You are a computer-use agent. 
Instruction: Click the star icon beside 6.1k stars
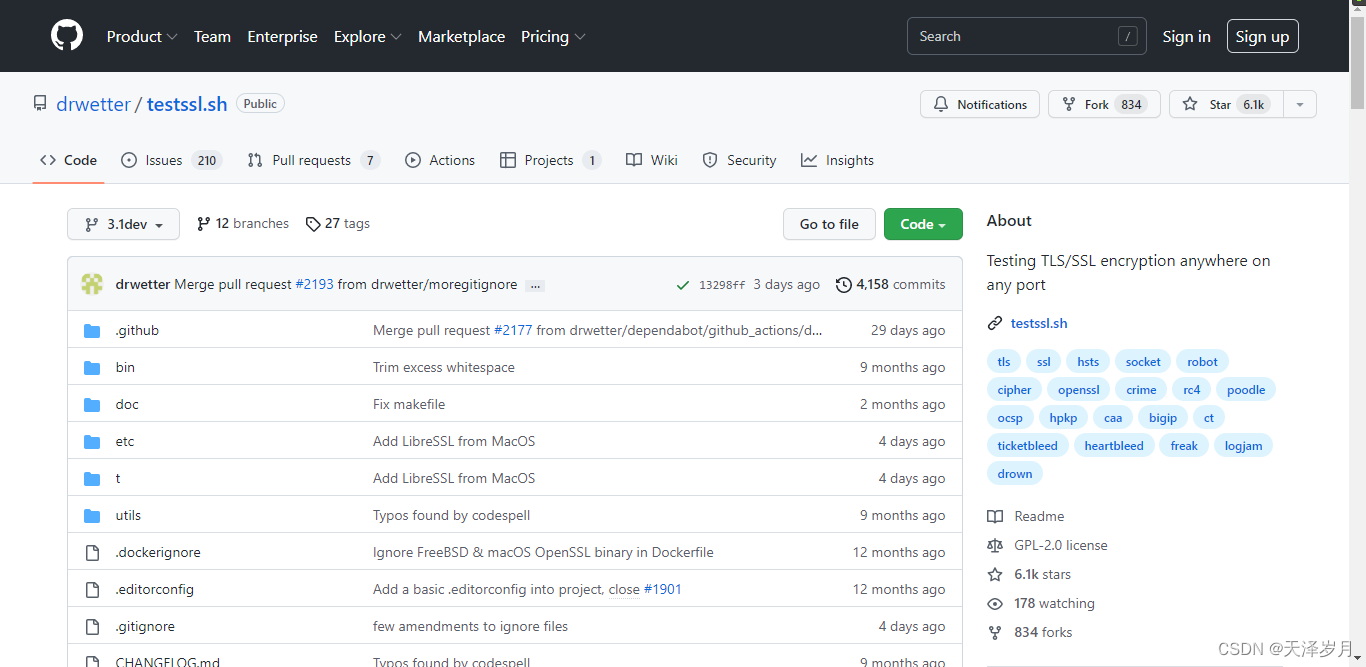[x=995, y=574]
